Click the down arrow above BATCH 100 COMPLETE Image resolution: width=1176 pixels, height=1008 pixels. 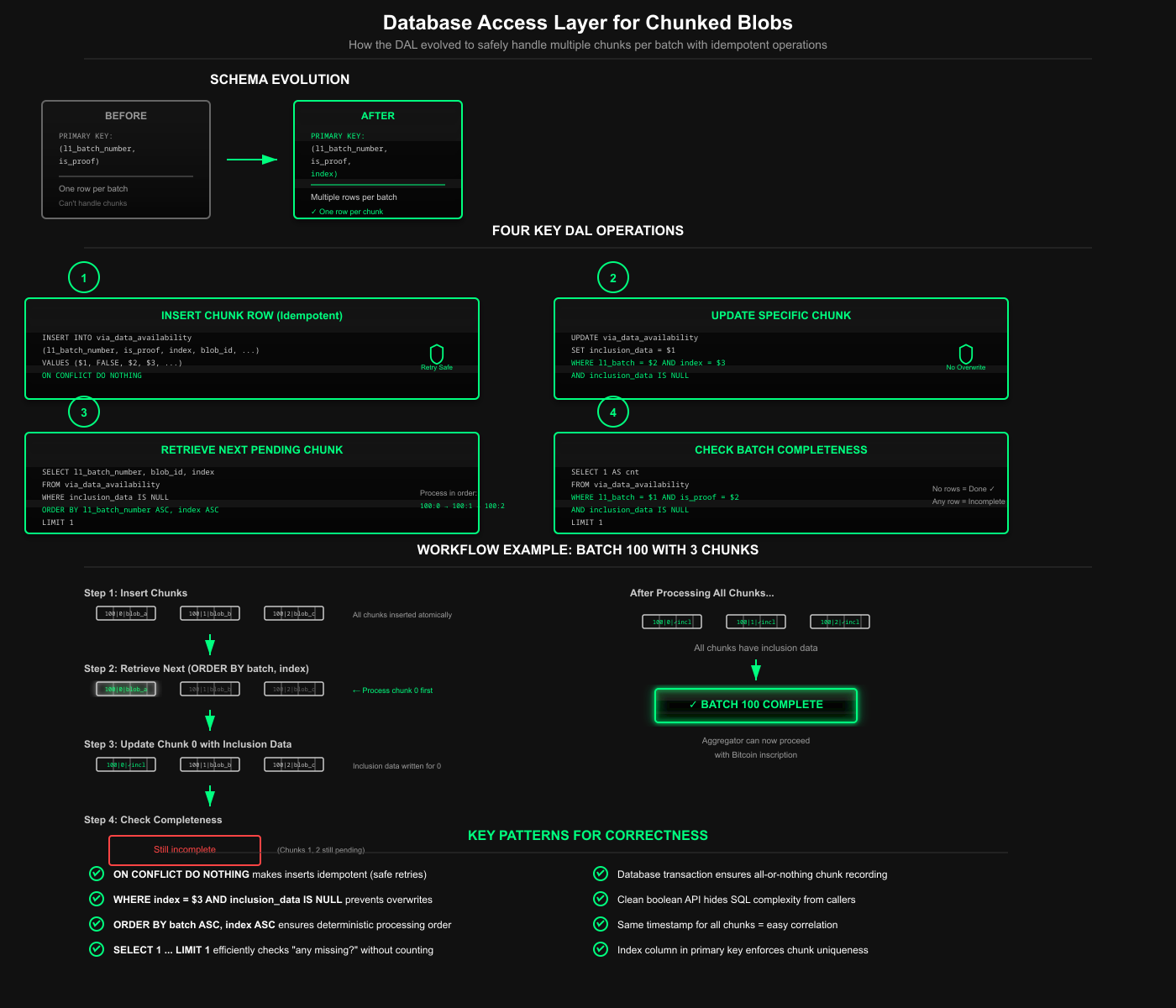click(756, 669)
